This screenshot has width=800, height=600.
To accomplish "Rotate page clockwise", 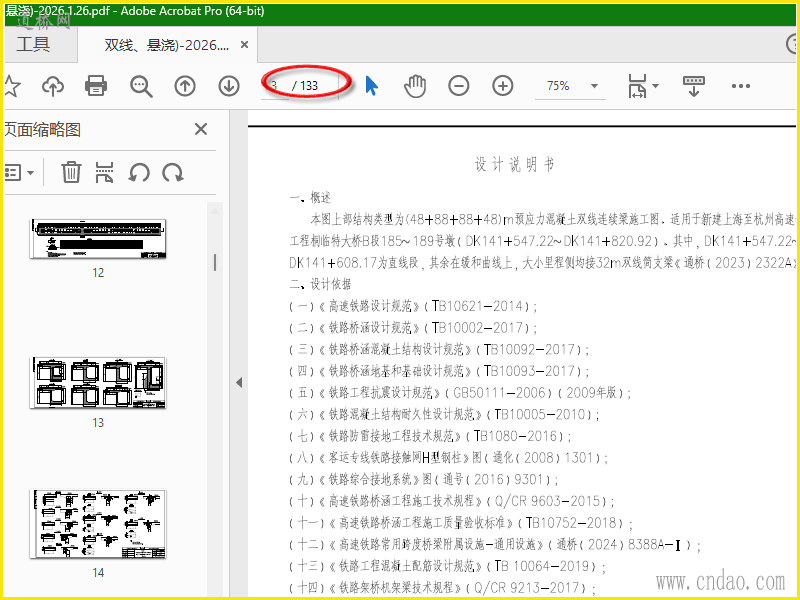I will pyautogui.click(x=173, y=172).
